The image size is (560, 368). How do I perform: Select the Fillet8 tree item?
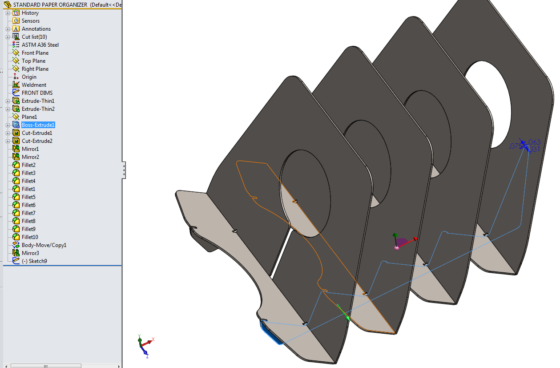click(x=24, y=221)
